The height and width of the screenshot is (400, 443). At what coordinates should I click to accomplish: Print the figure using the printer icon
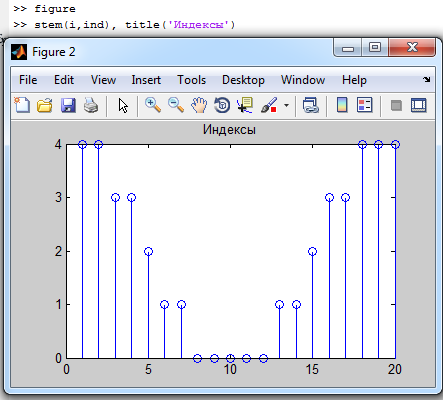click(x=91, y=105)
